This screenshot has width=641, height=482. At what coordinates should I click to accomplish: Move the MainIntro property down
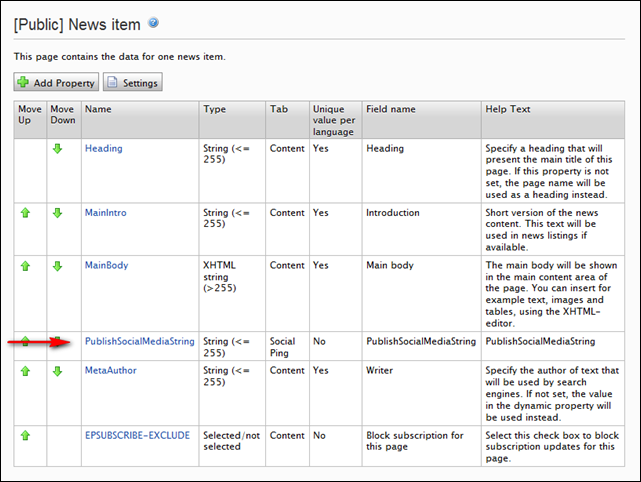point(57,213)
